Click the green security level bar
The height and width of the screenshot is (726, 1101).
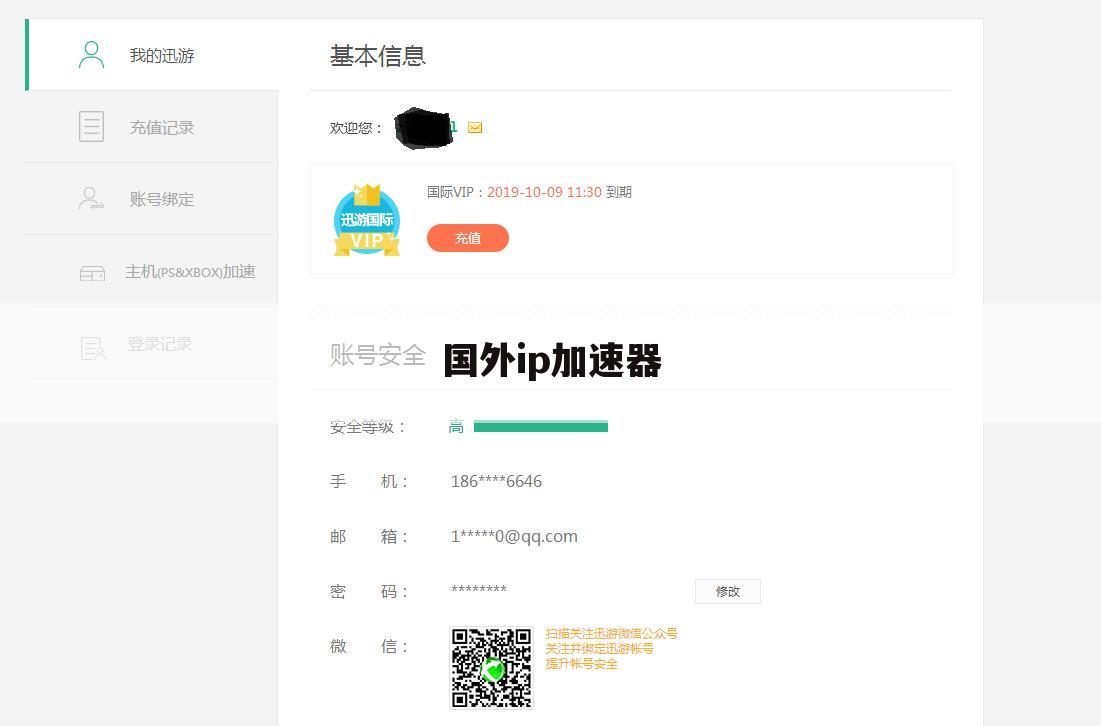tap(541, 426)
